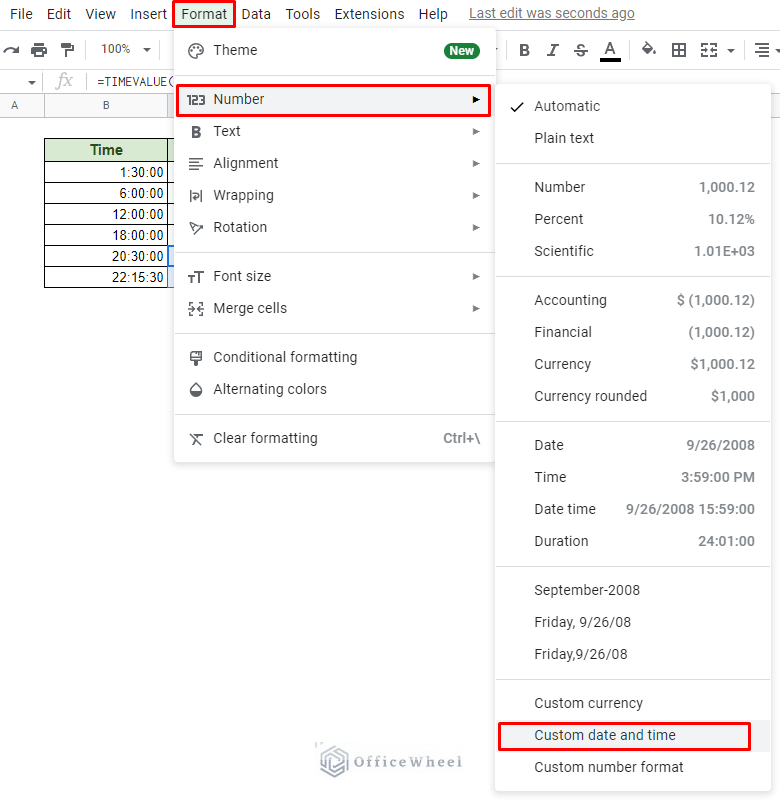Click the Format menu
This screenshot has width=780, height=800.
coord(204,14)
